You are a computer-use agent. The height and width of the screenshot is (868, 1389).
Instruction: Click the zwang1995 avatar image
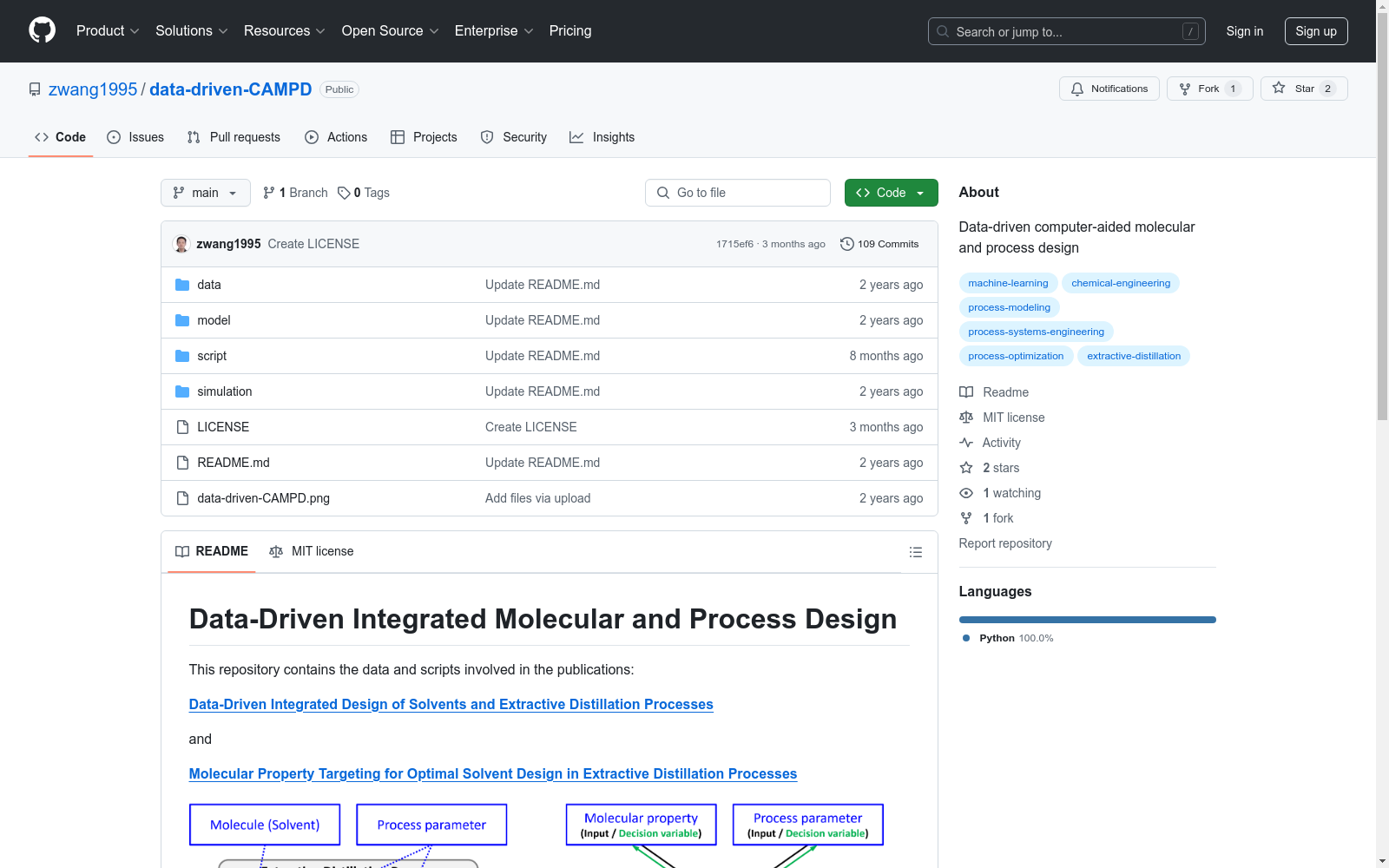click(181, 244)
